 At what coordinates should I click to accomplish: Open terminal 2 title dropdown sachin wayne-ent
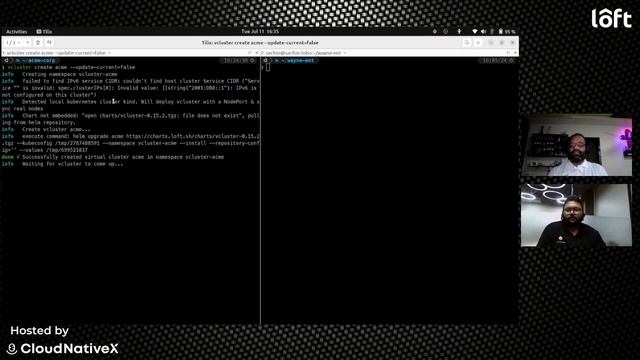(x=304, y=53)
